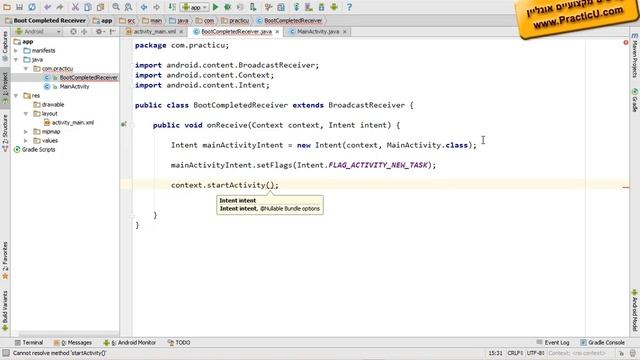Click the Make Project toolbar icon
640x360 pixels.
172,7
